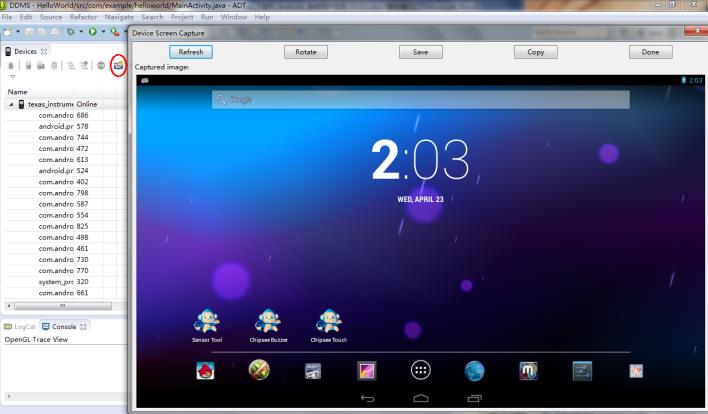
Task: Click the Done button
Action: pos(650,52)
